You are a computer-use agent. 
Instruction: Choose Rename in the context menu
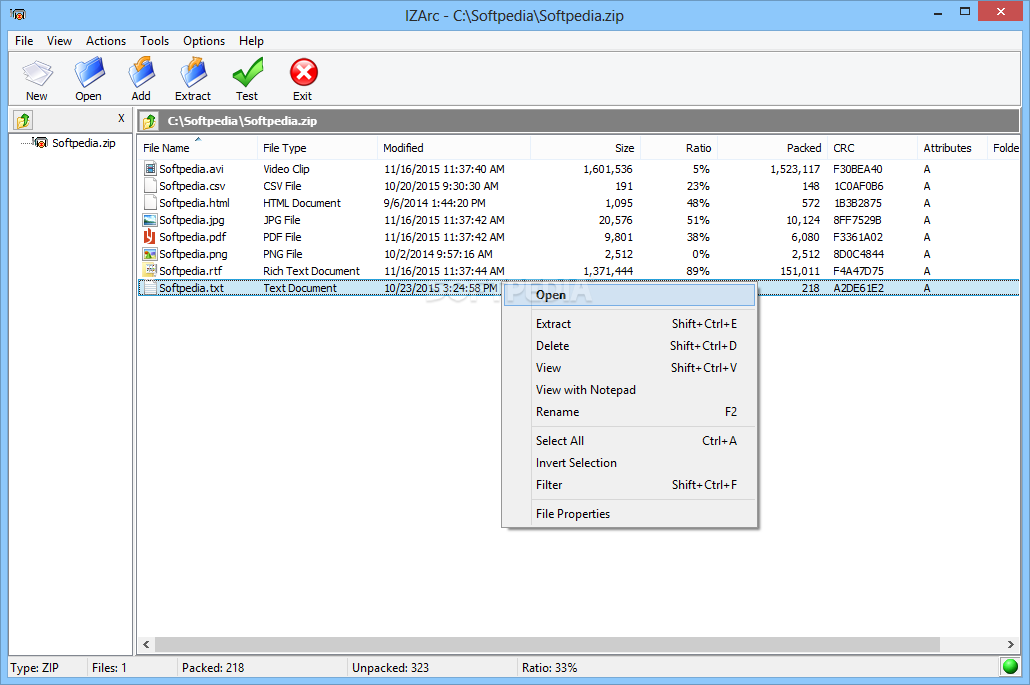tap(629, 412)
